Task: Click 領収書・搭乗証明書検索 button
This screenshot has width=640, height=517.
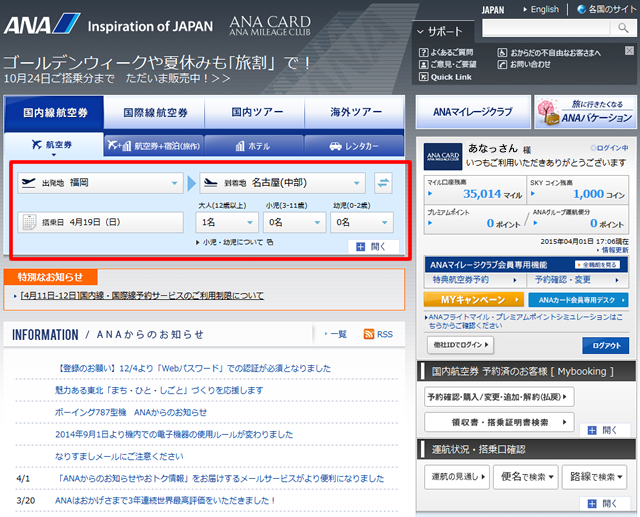Action: pyautogui.click(x=499, y=422)
